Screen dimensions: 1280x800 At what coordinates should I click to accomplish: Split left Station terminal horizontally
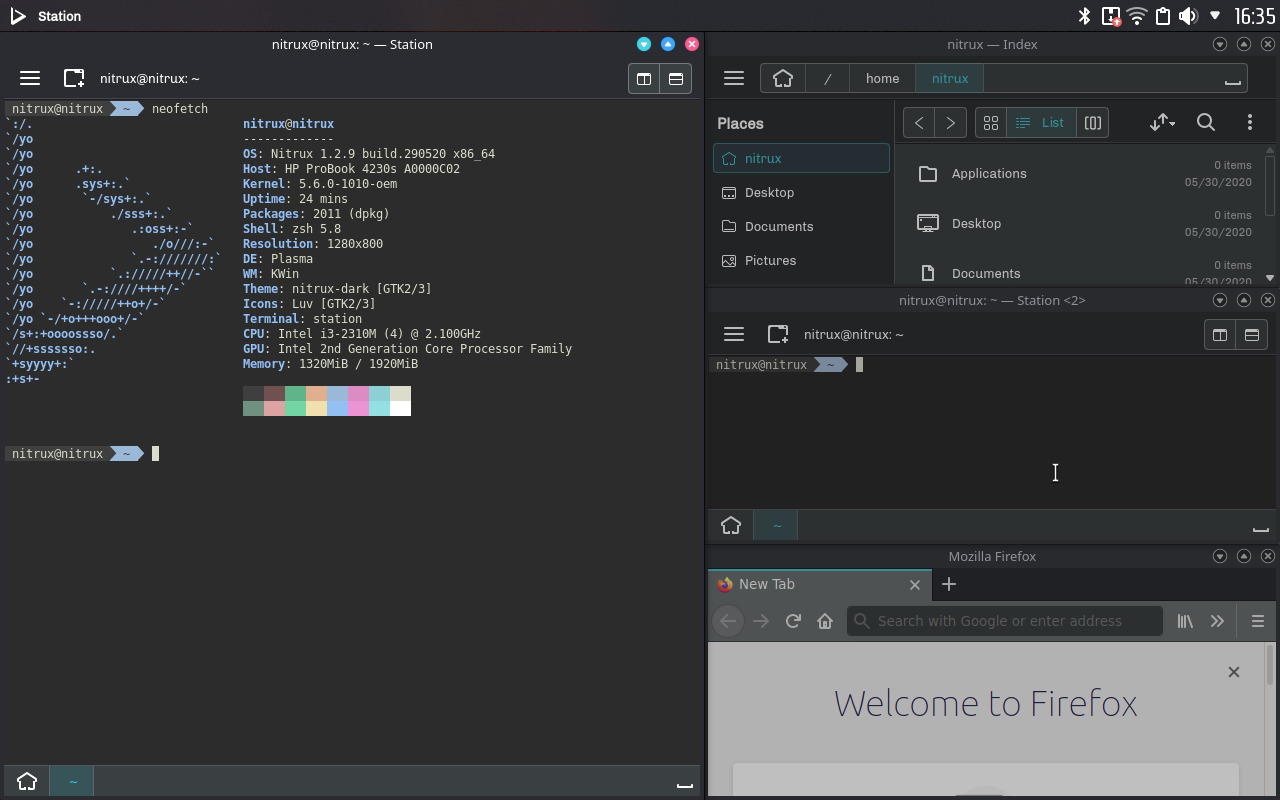[x=676, y=78]
